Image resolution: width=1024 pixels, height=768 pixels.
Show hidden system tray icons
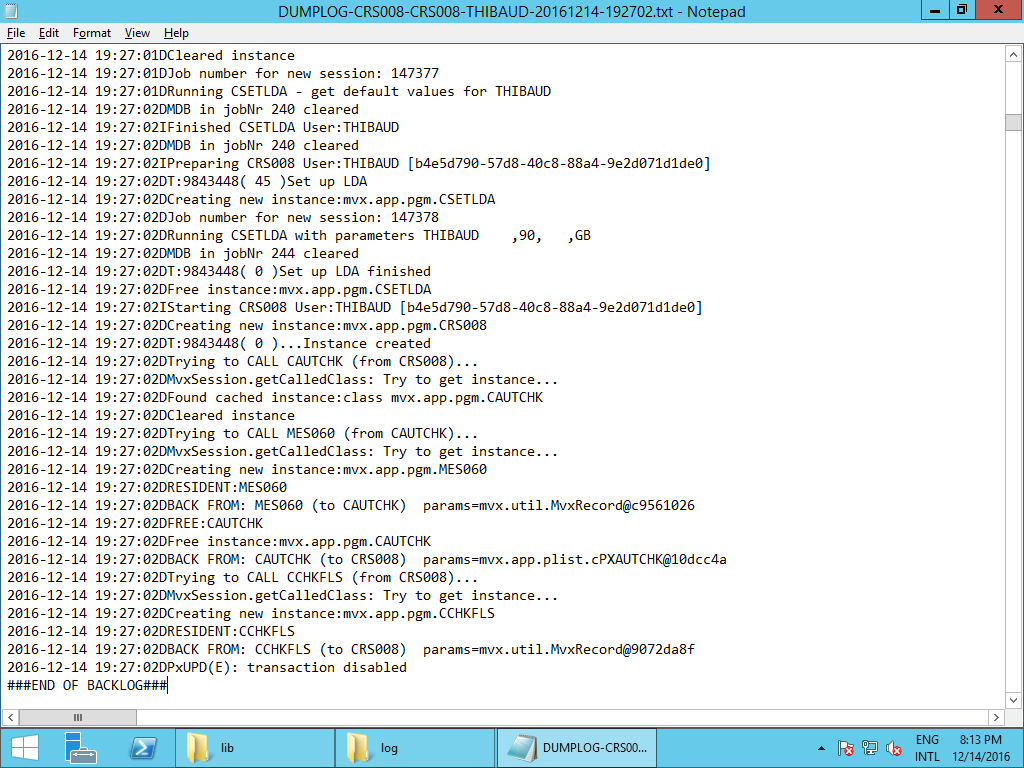click(822, 748)
